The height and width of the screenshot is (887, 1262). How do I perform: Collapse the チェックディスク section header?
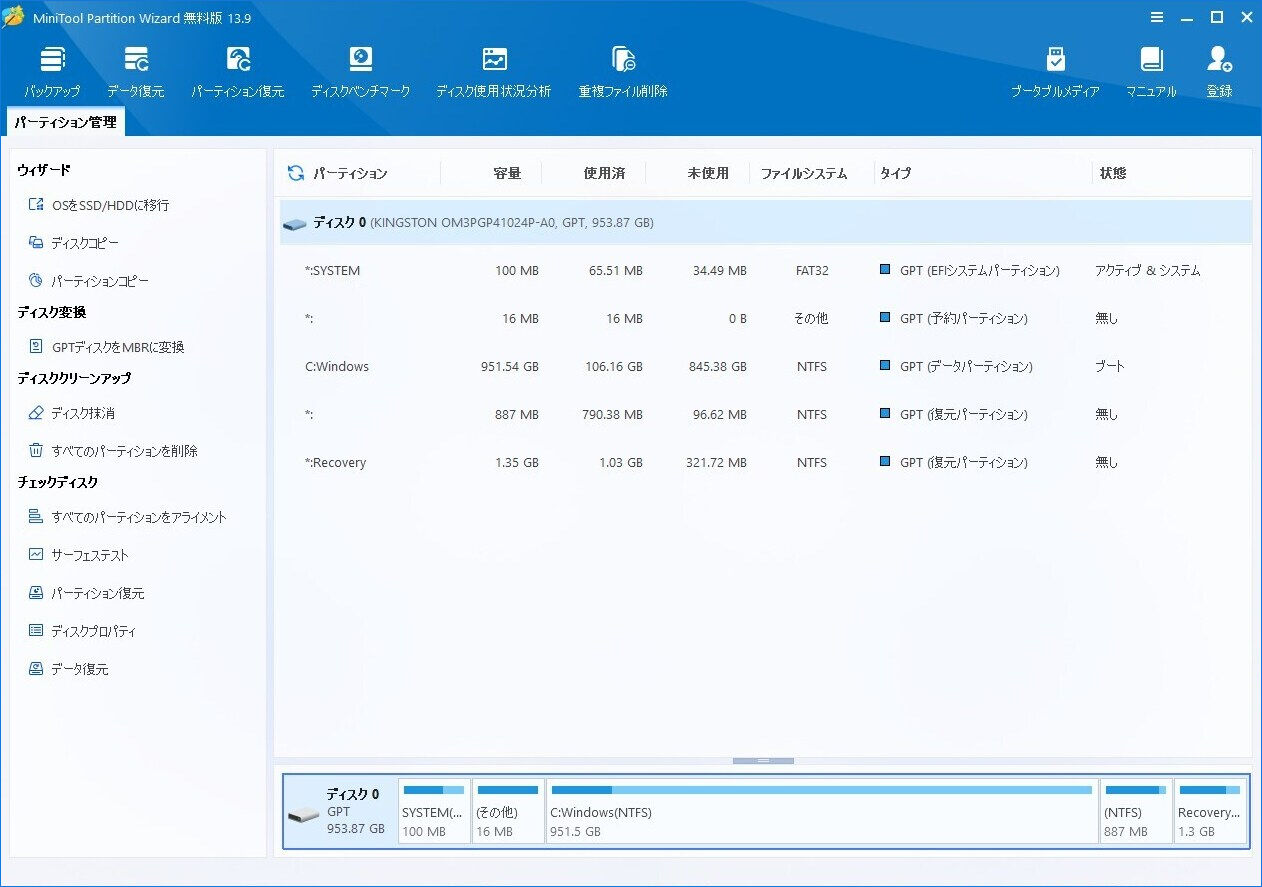[x=58, y=482]
